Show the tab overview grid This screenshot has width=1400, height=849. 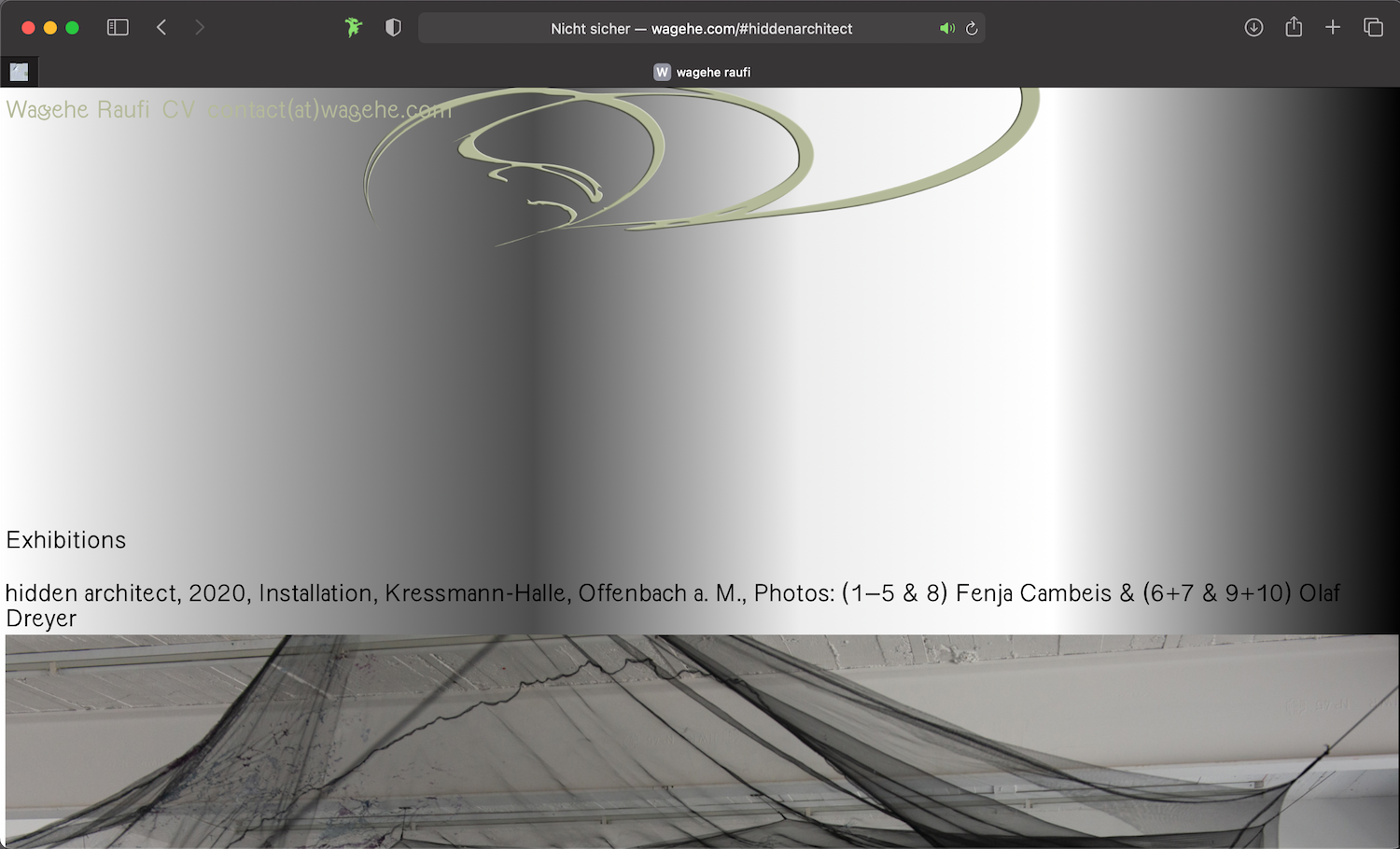(x=1374, y=27)
